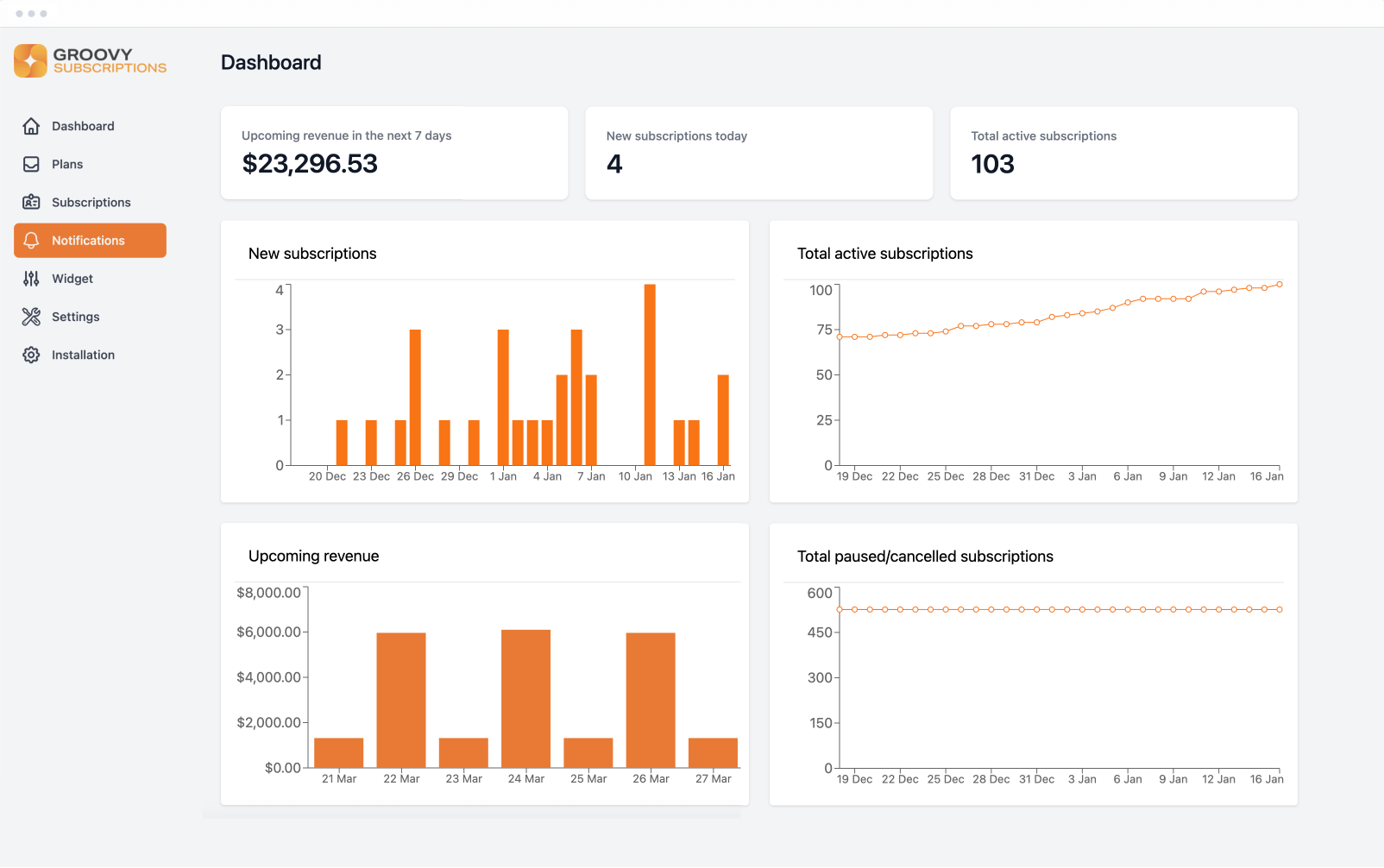
Task: Click the Total active subscriptions chart title
Action: (x=885, y=254)
